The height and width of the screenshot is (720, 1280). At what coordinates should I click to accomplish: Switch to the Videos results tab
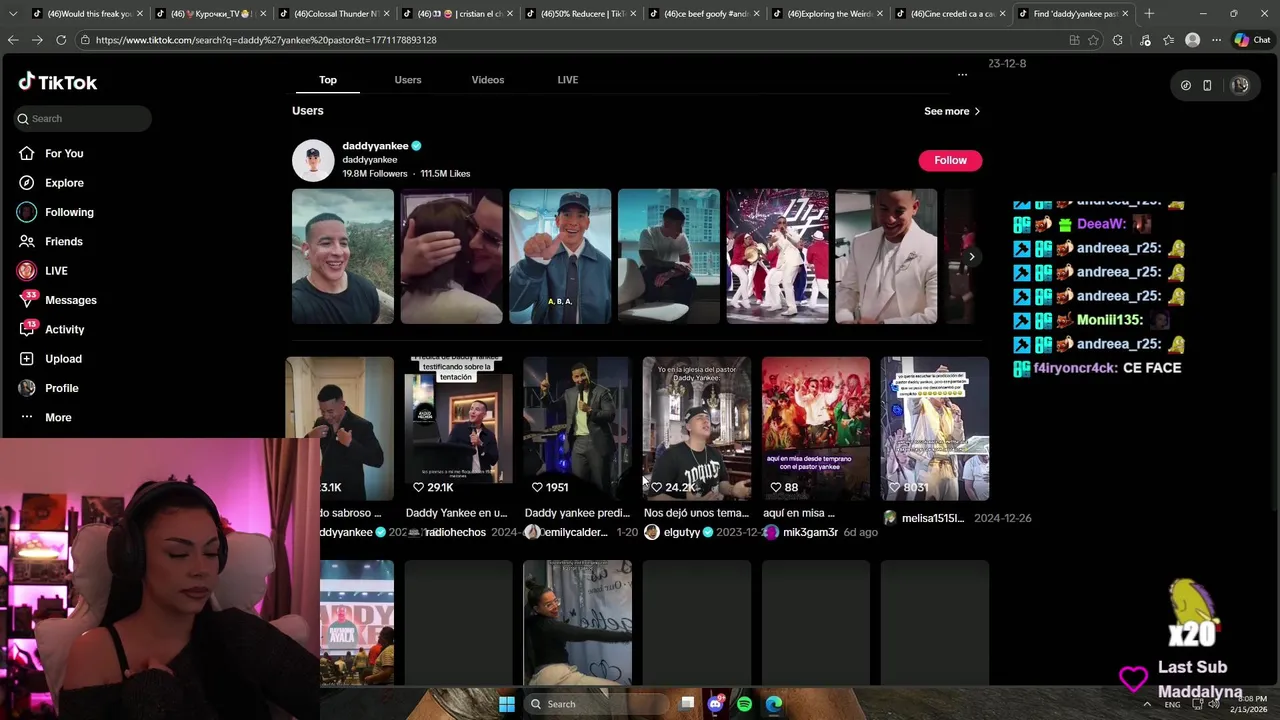tap(488, 80)
